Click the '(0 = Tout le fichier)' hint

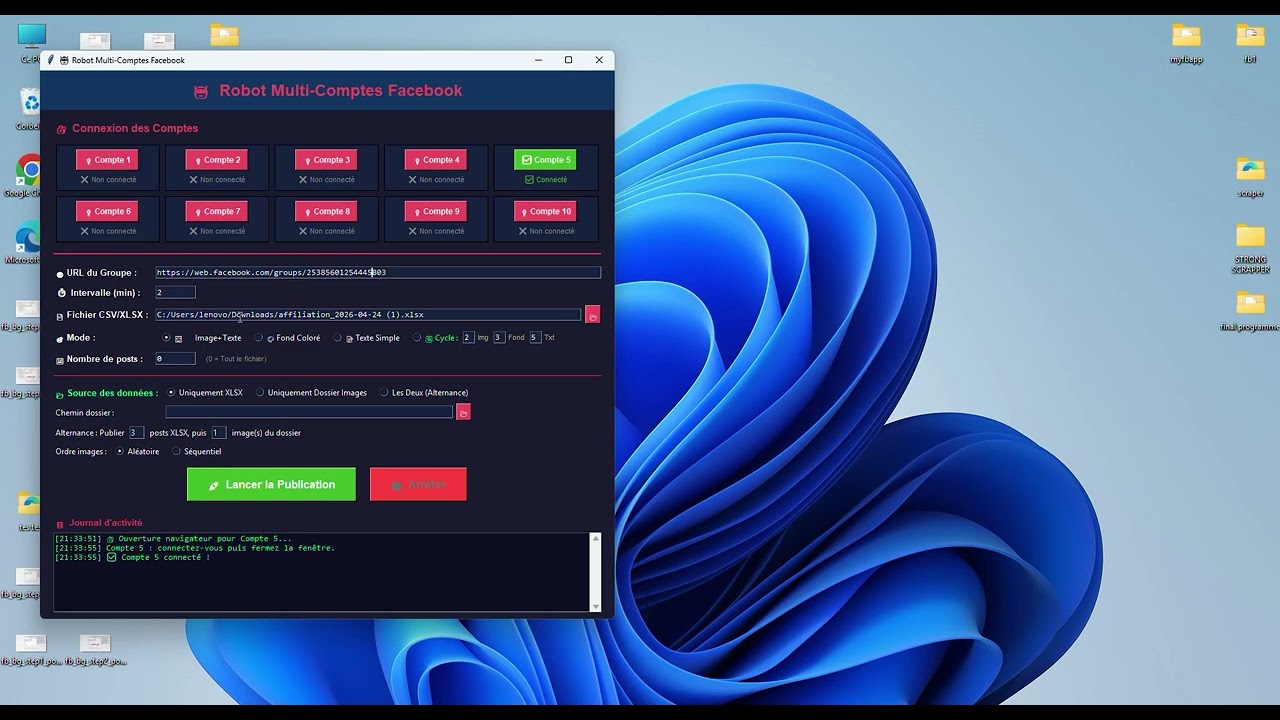236,359
